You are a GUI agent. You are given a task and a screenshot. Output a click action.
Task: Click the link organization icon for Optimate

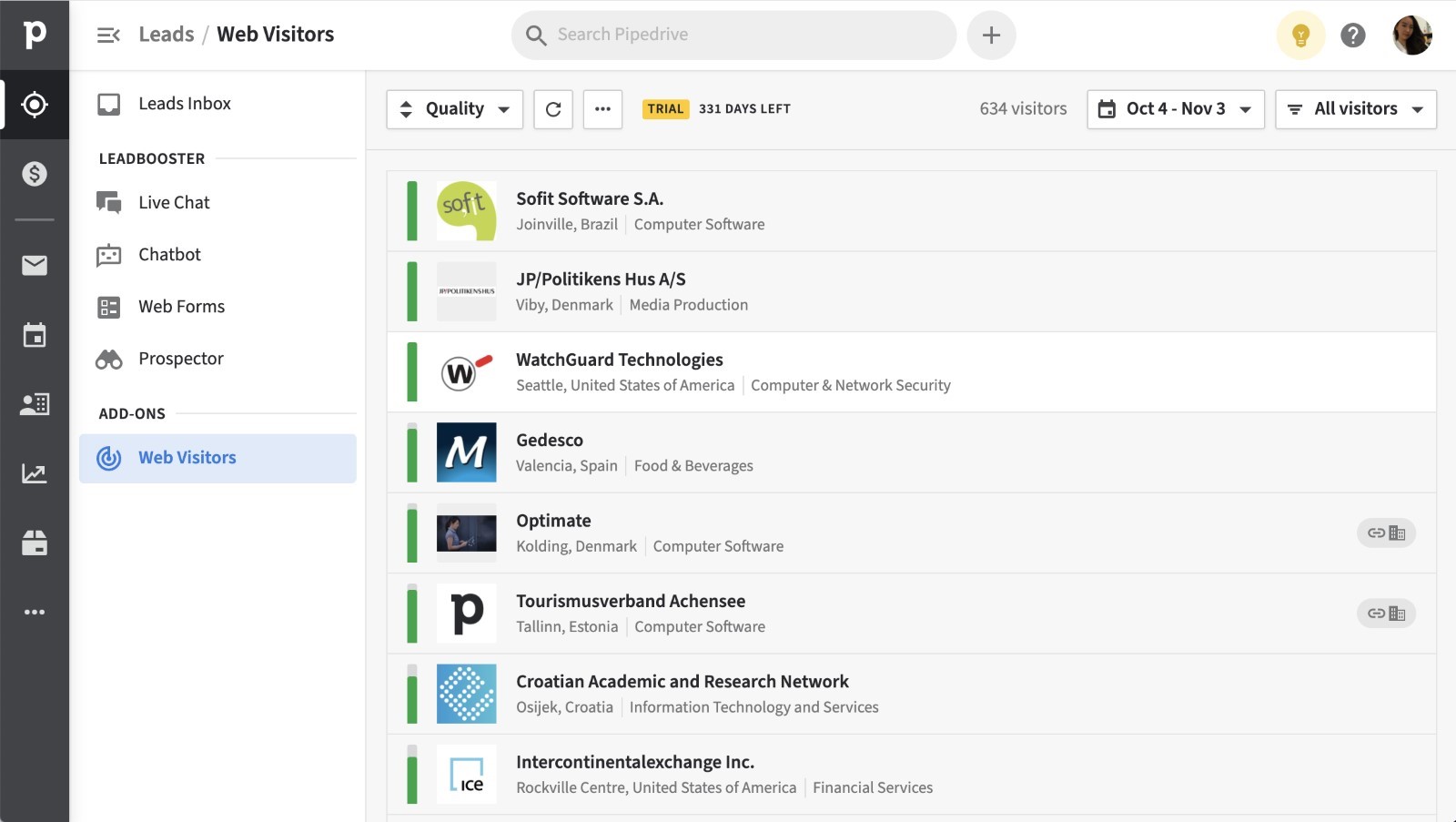click(x=1386, y=533)
